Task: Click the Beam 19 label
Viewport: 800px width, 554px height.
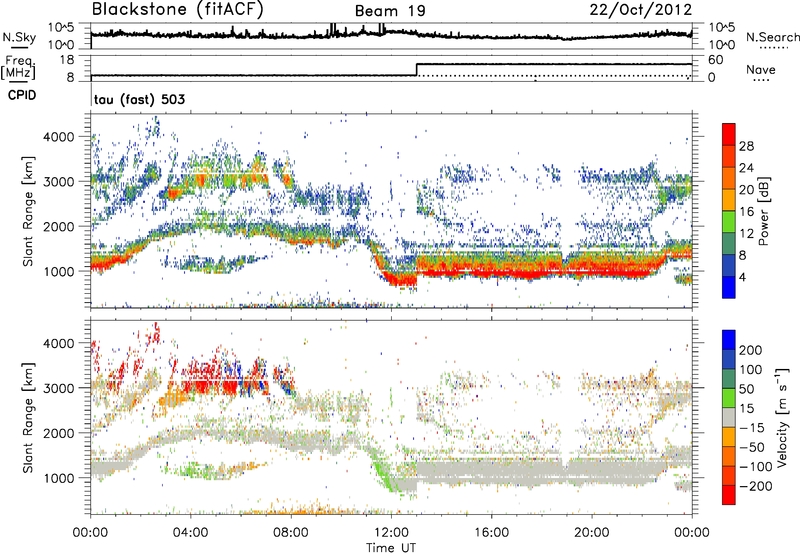Action: tap(390, 11)
